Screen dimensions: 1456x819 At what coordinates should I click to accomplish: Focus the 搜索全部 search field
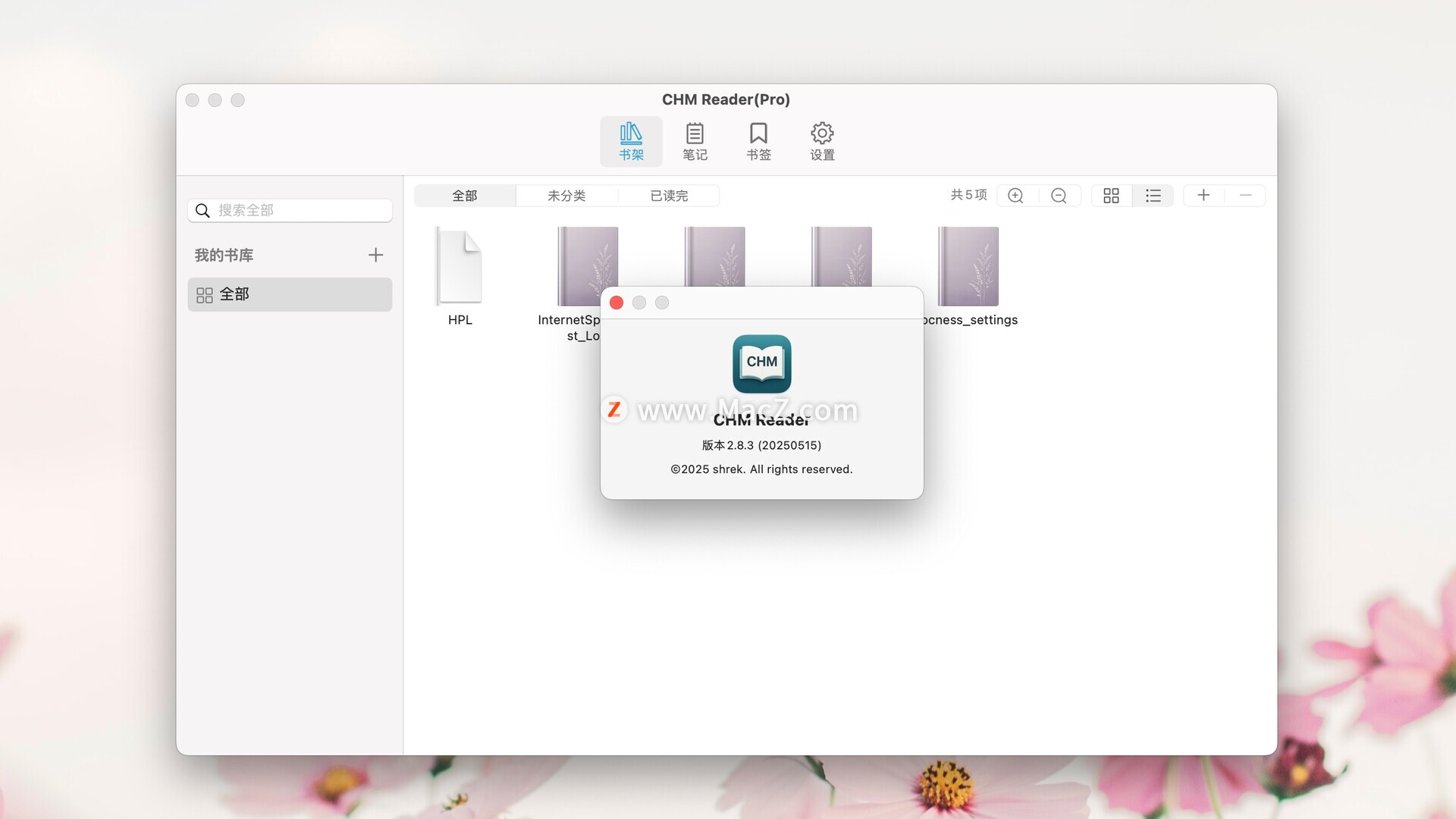click(290, 210)
